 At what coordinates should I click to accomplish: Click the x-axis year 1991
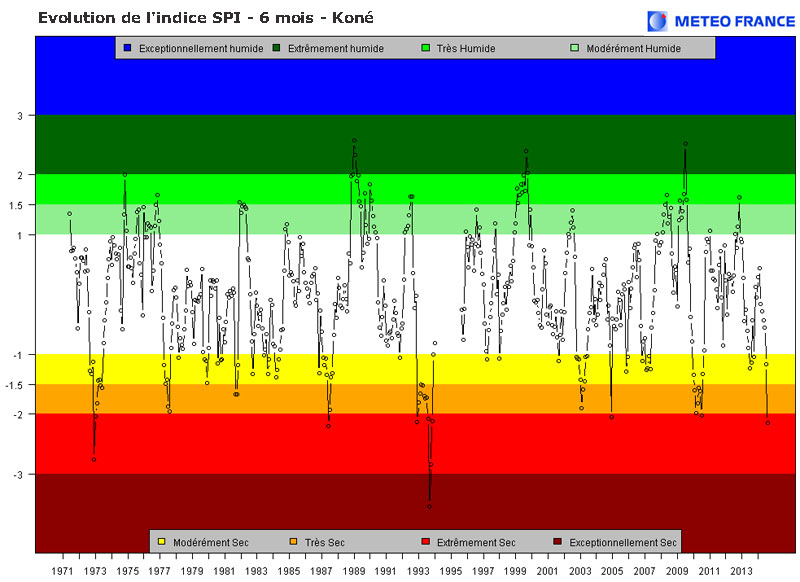(386, 571)
